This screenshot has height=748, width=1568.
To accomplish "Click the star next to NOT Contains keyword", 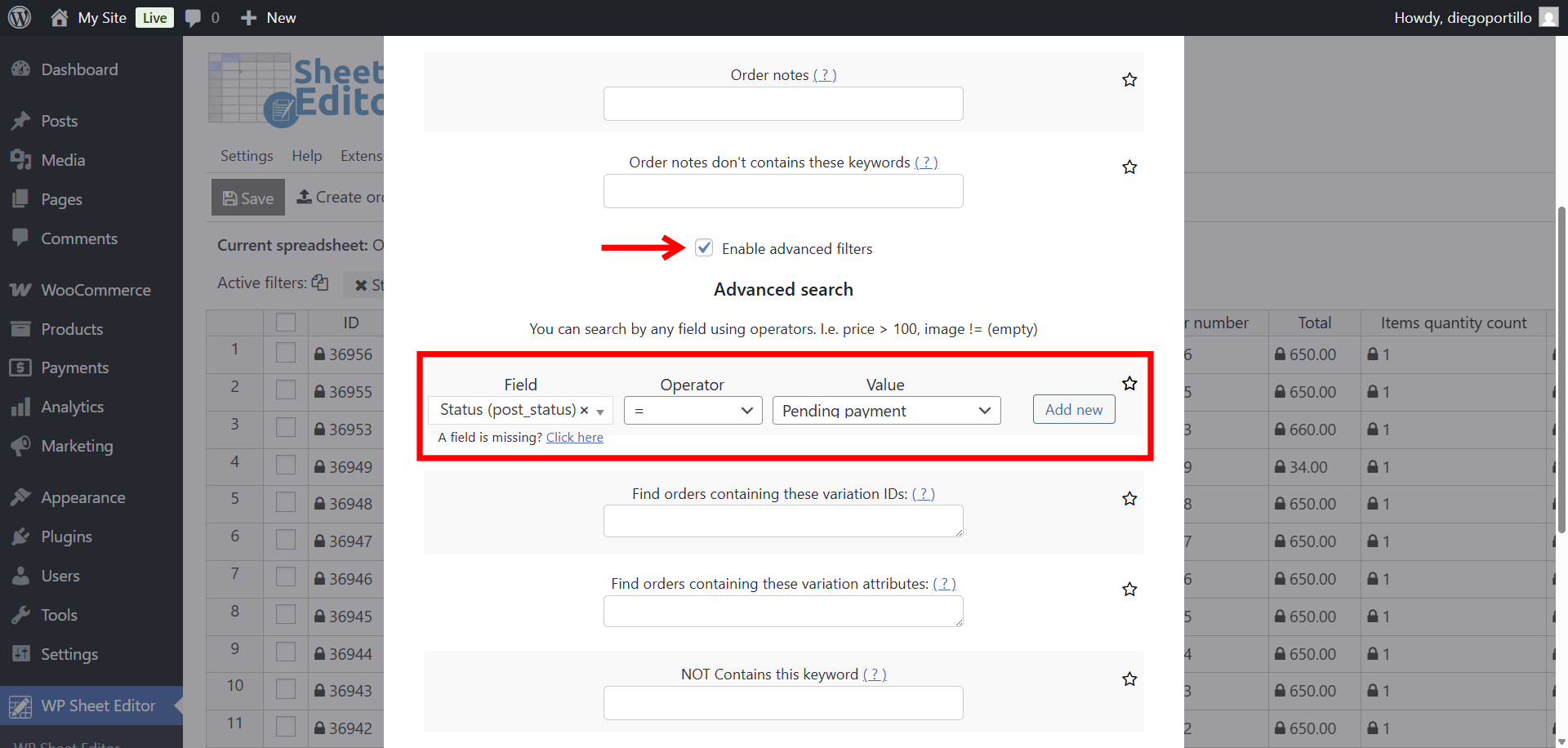I will point(1129,679).
